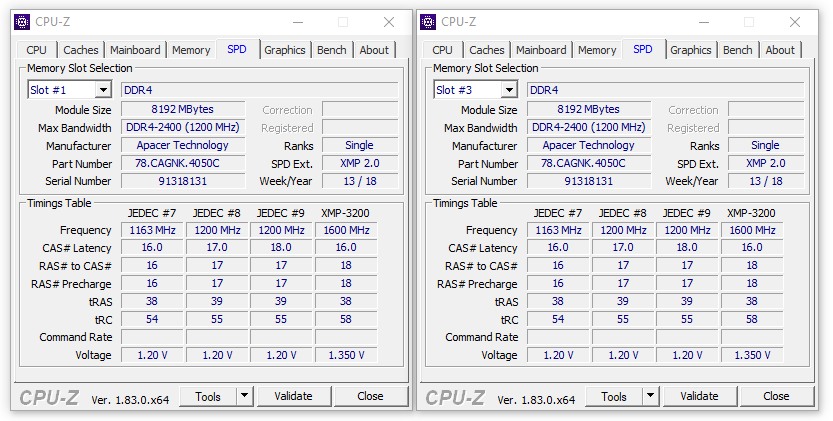
Task: Switch to CPU tab in right window
Action: pyautogui.click(x=442, y=50)
